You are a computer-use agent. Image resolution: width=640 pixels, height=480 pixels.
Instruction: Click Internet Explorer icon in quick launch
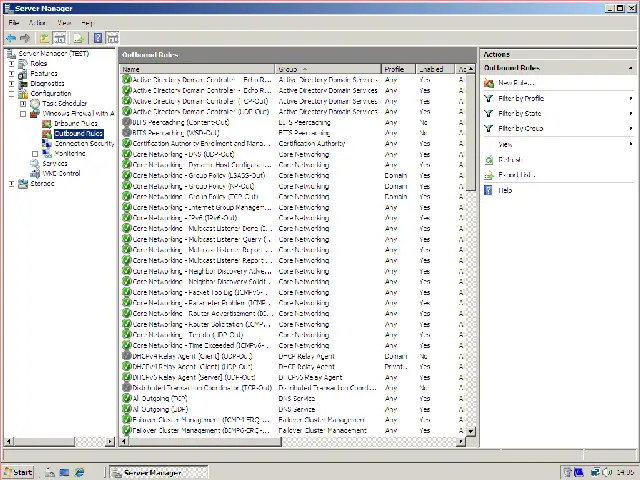point(79,472)
